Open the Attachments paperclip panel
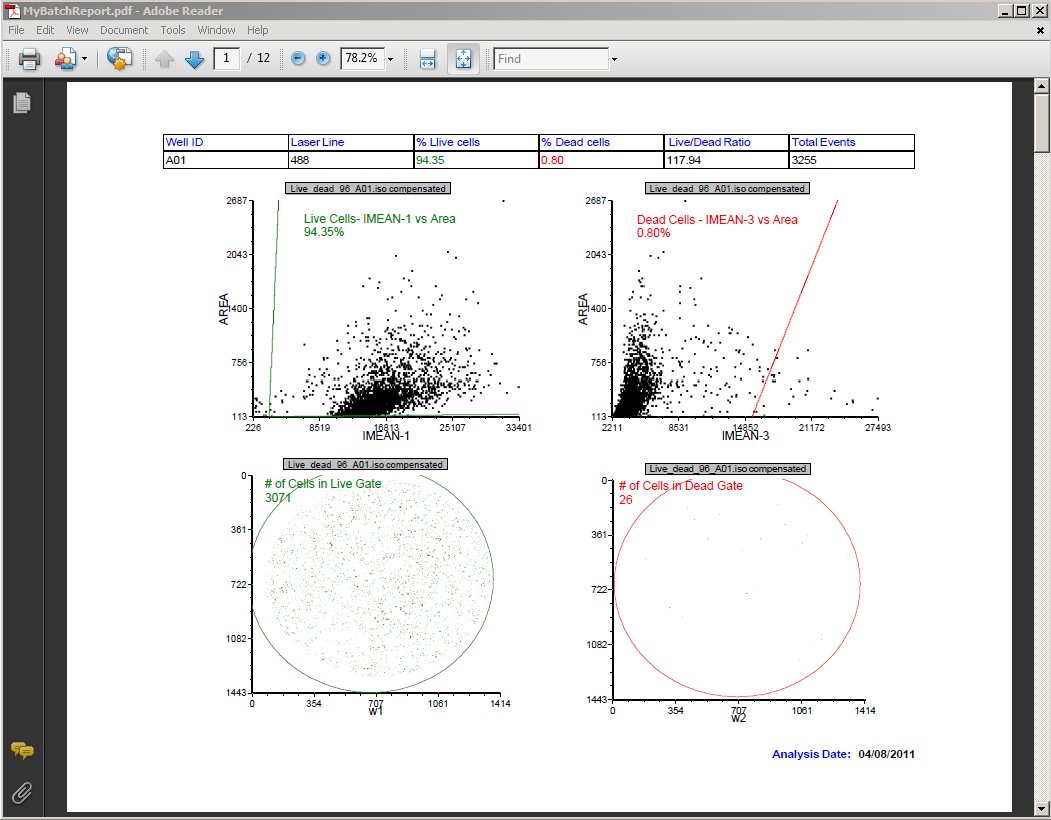The height and width of the screenshot is (820, 1051). 22,793
